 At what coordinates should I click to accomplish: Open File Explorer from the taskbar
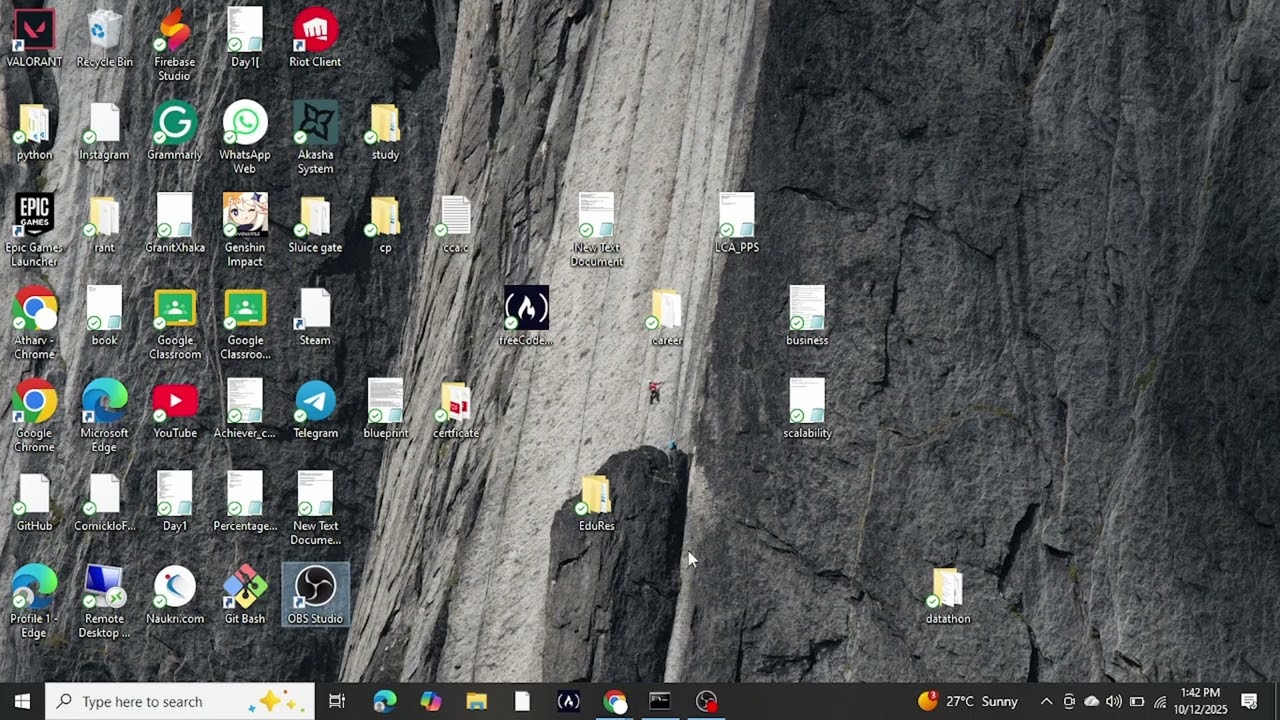pos(476,701)
